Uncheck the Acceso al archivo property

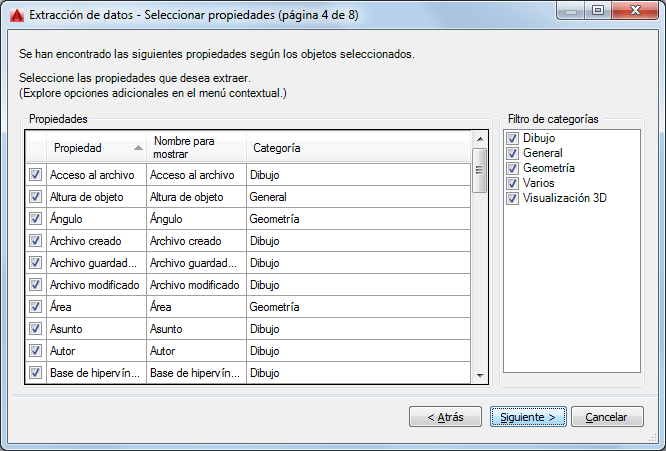[35, 175]
